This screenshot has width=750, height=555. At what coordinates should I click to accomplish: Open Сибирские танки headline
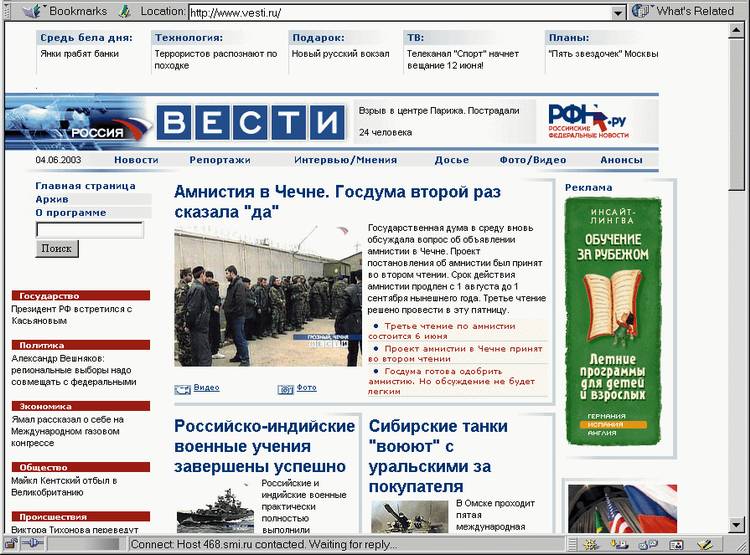[x=438, y=456]
